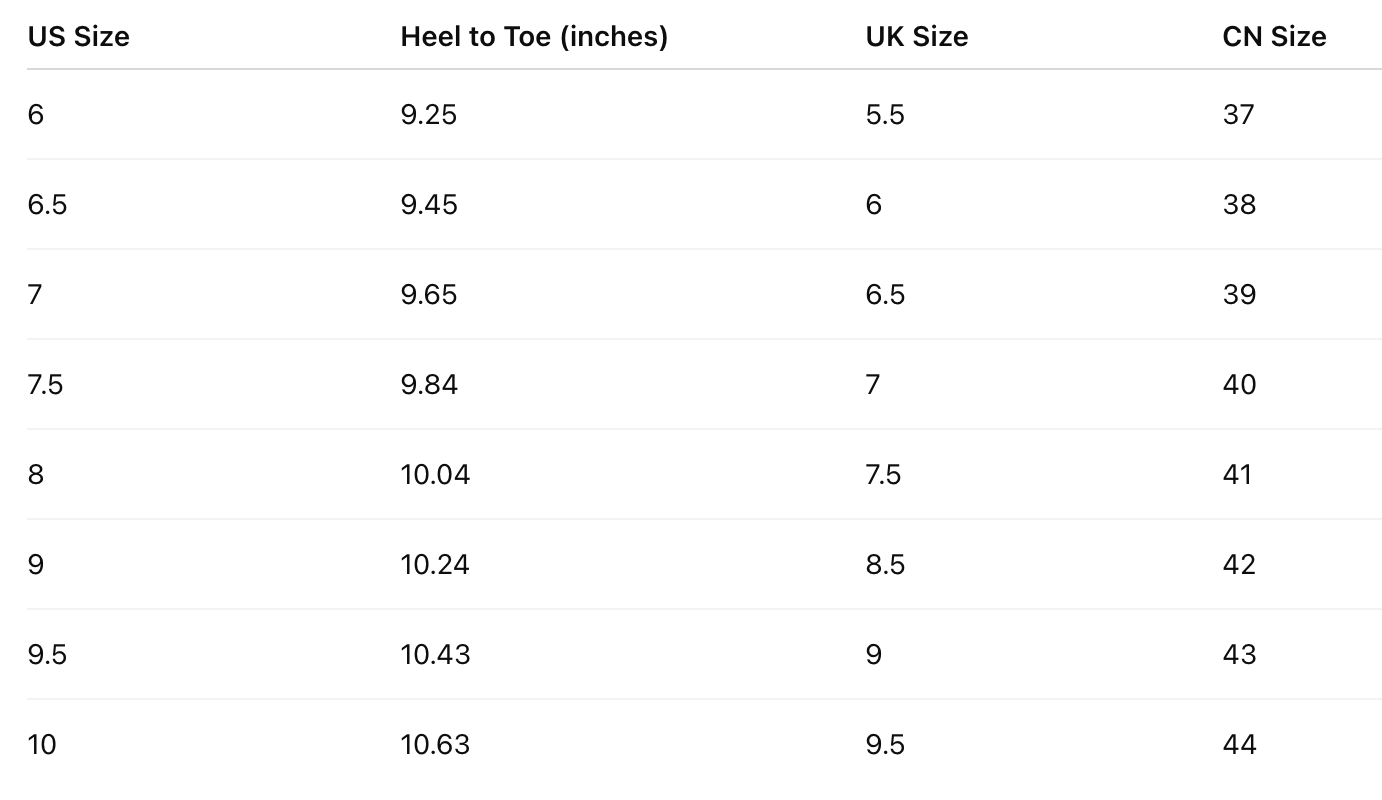Click CN size 37 cell
This screenshot has width=1382, height=800.
1238,115
